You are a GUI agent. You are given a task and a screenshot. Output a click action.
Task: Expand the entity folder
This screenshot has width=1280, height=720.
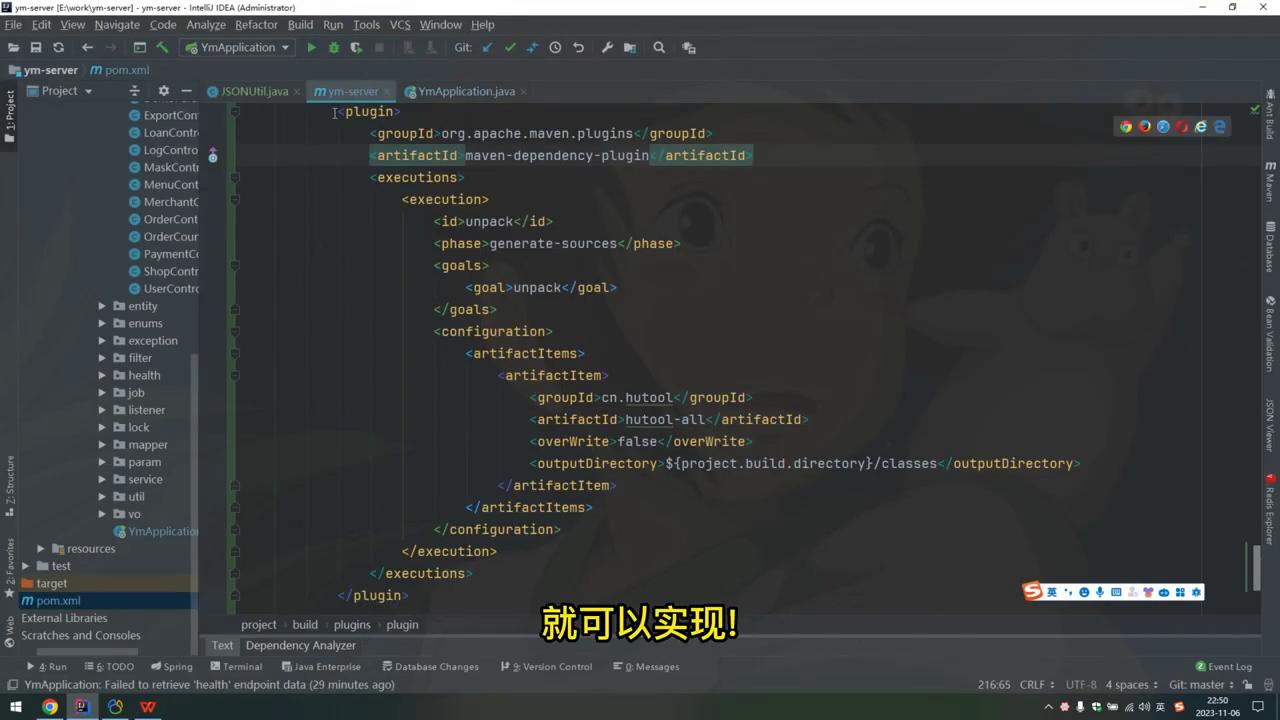click(102, 306)
